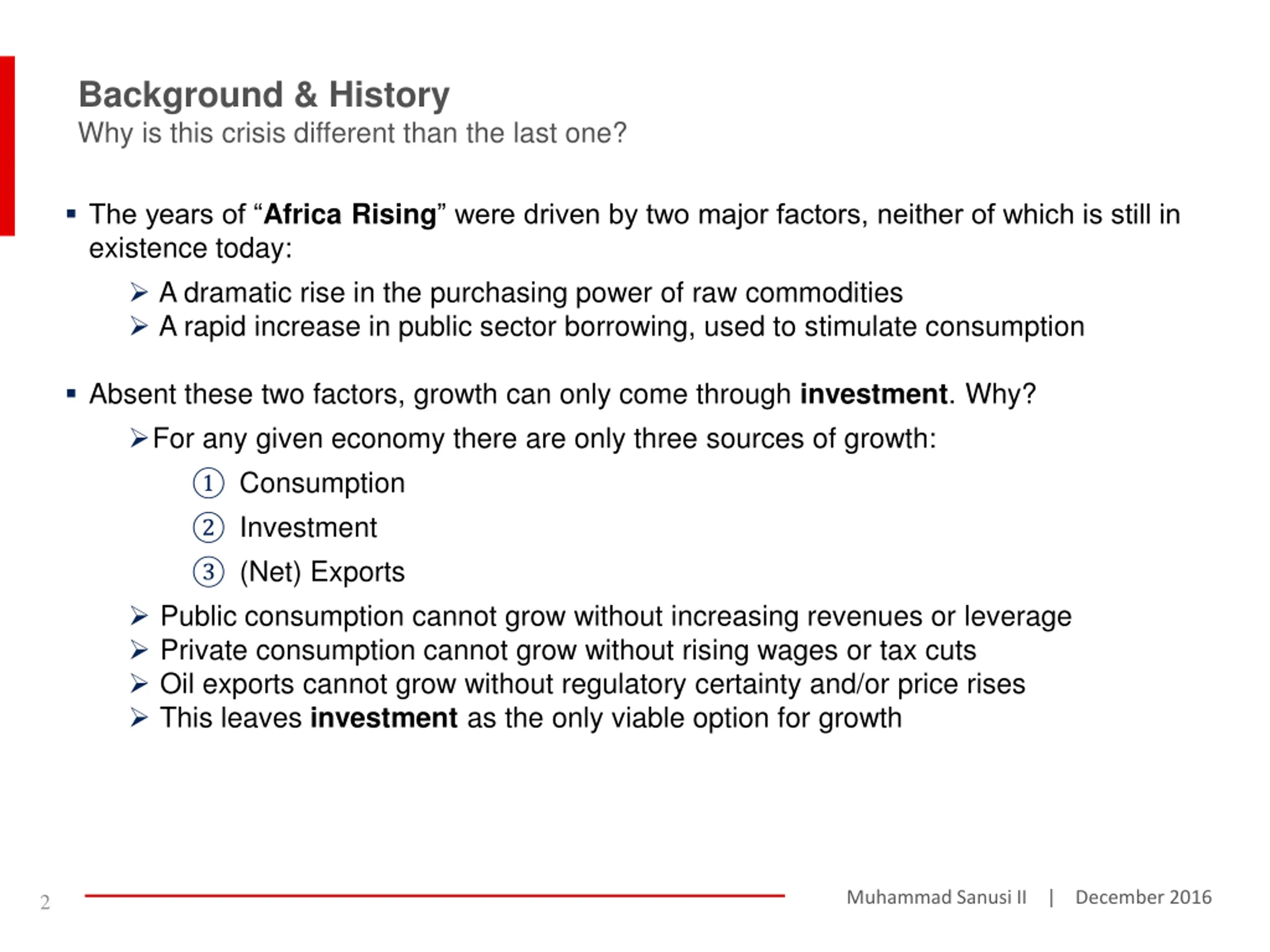Click the bold 'Africa Rising' text
Screen dimensions: 1270x952
click(350, 215)
